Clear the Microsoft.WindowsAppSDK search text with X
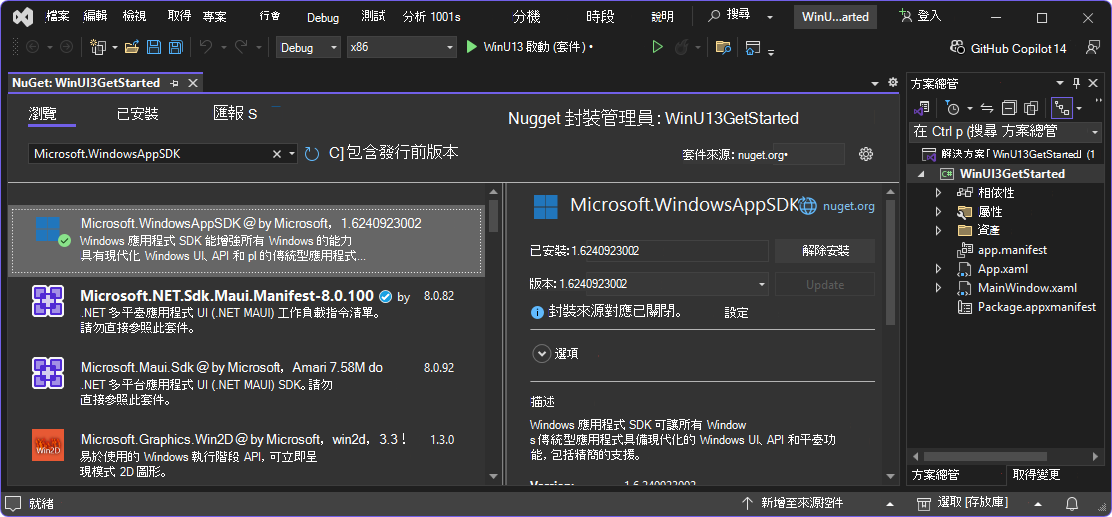The height and width of the screenshot is (517, 1112). click(x=277, y=154)
